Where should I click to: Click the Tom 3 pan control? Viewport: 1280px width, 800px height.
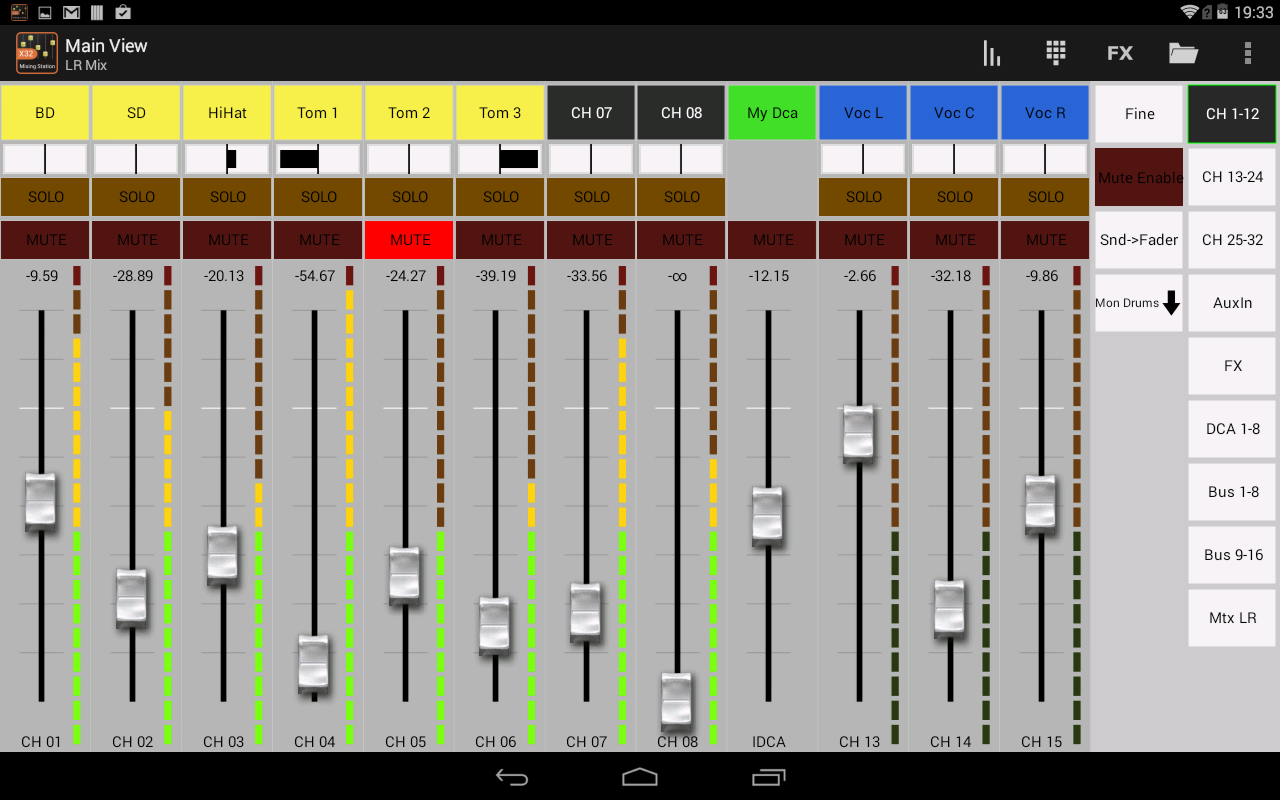click(500, 159)
